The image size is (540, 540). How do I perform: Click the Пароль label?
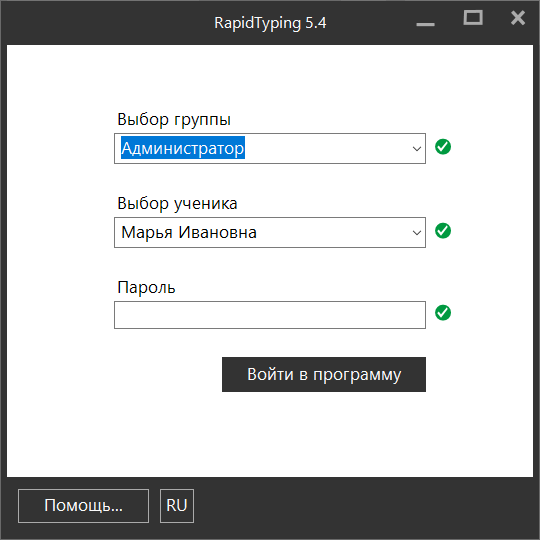(146, 287)
